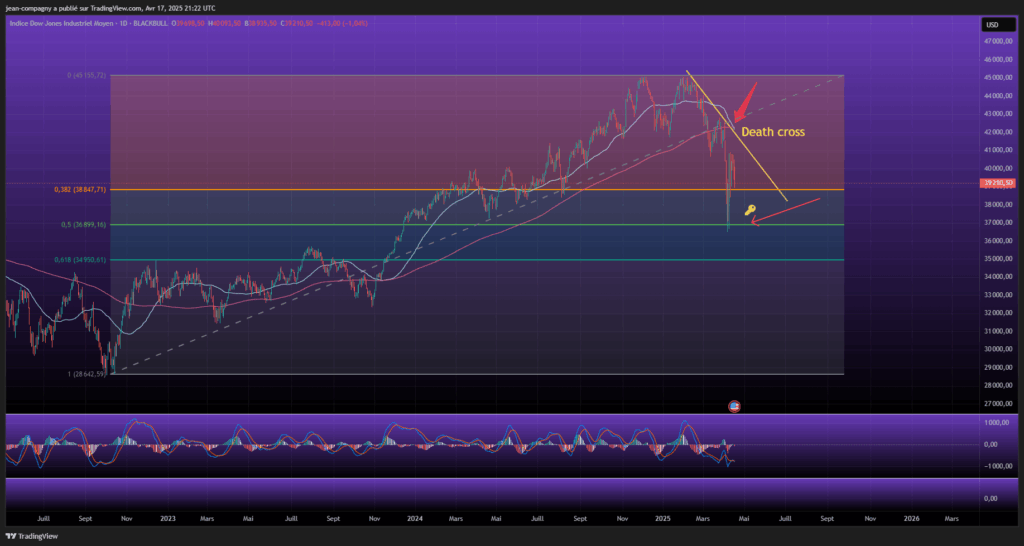Click the large red arrow above Death cross
This screenshot has width=1024, height=546.
(743, 103)
